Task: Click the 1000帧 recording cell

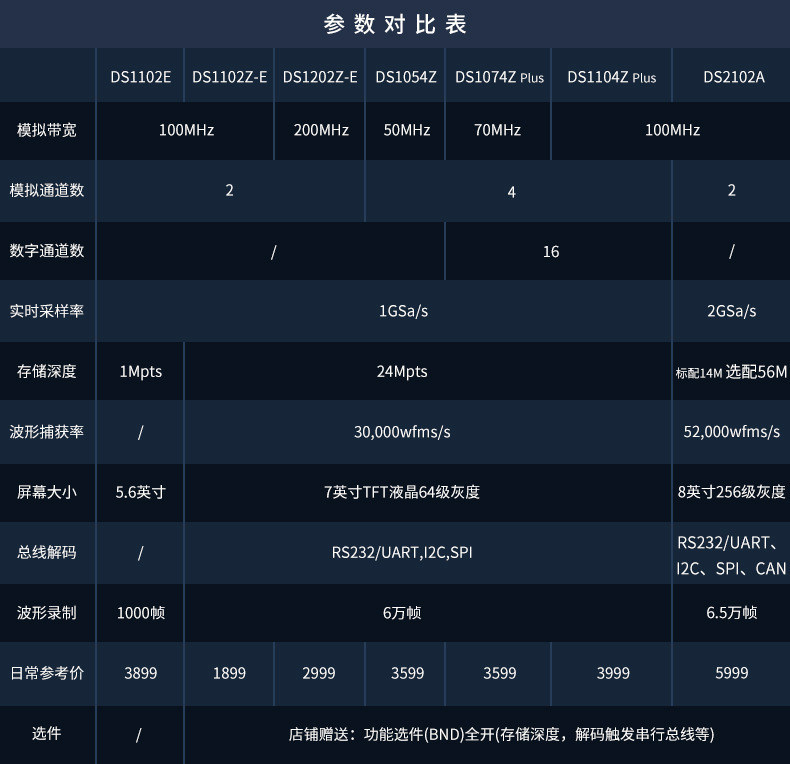Action: (x=141, y=613)
